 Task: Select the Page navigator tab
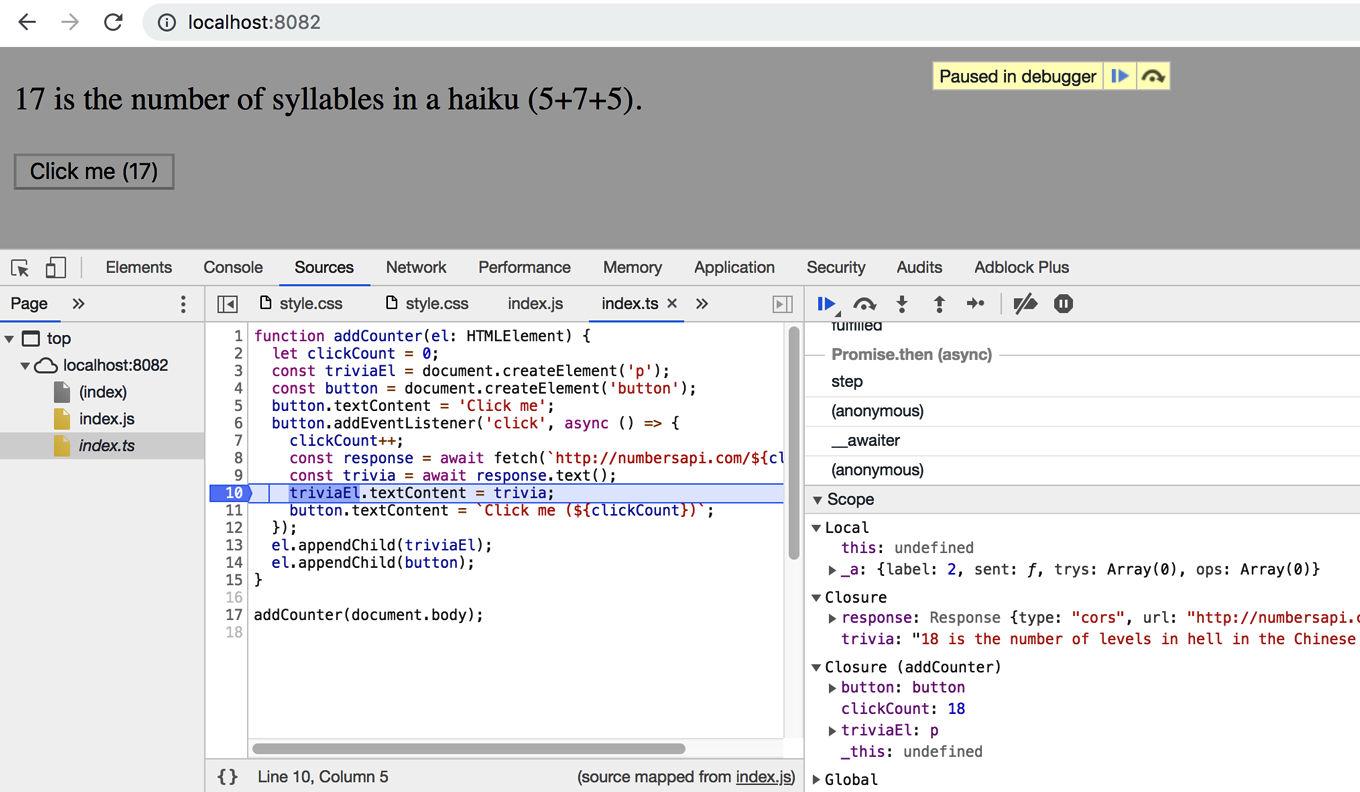click(x=29, y=303)
